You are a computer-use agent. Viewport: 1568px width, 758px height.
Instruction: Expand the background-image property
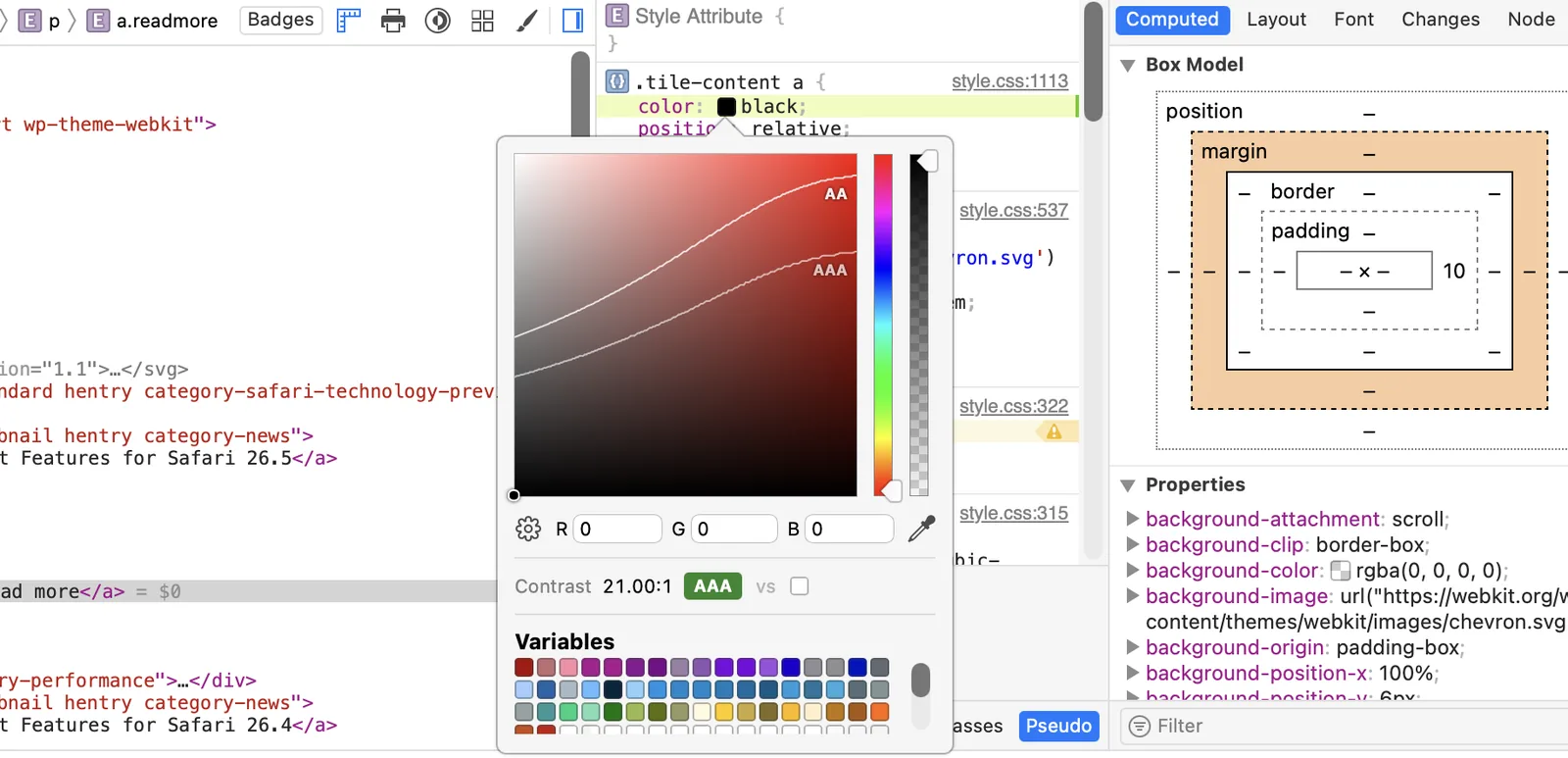[x=1132, y=595]
